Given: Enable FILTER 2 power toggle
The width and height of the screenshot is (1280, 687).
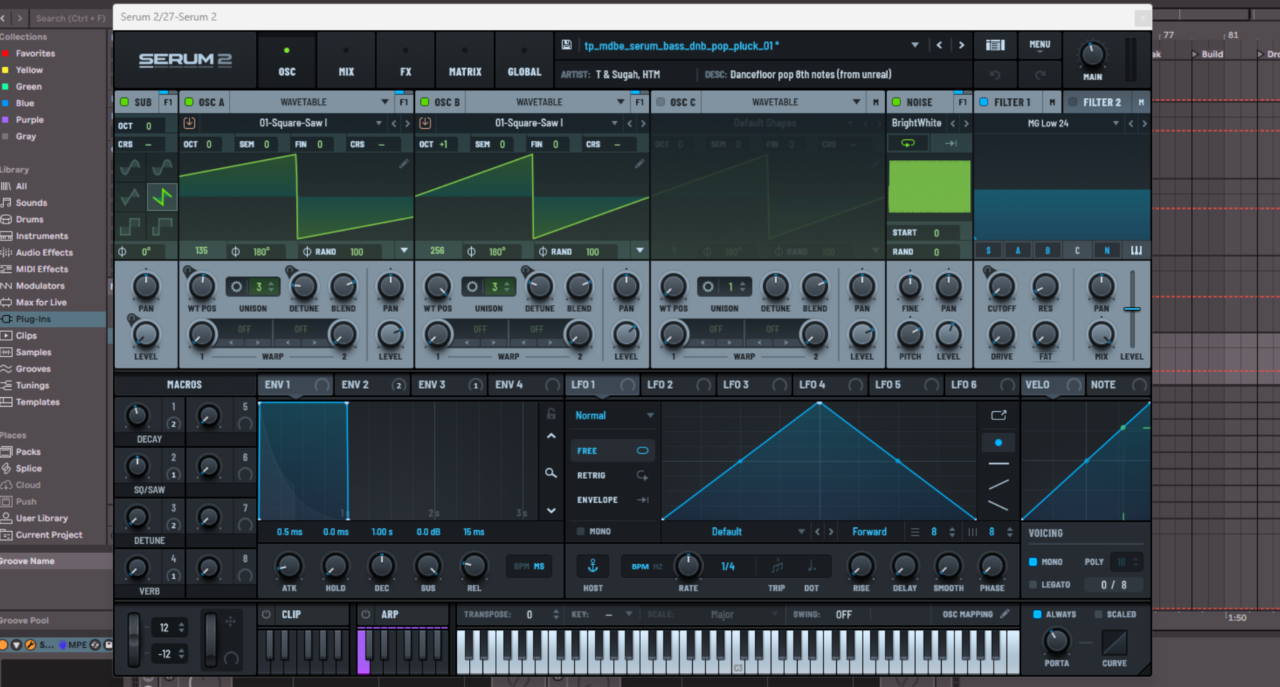Looking at the screenshot, I should coord(1073,102).
